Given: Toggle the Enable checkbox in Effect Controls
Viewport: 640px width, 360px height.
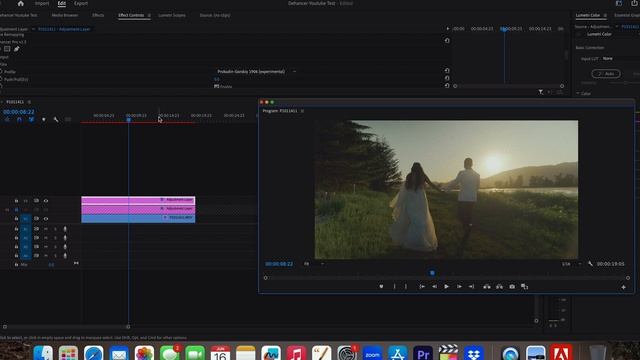Looking at the screenshot, I should click(x=216, y=87).
